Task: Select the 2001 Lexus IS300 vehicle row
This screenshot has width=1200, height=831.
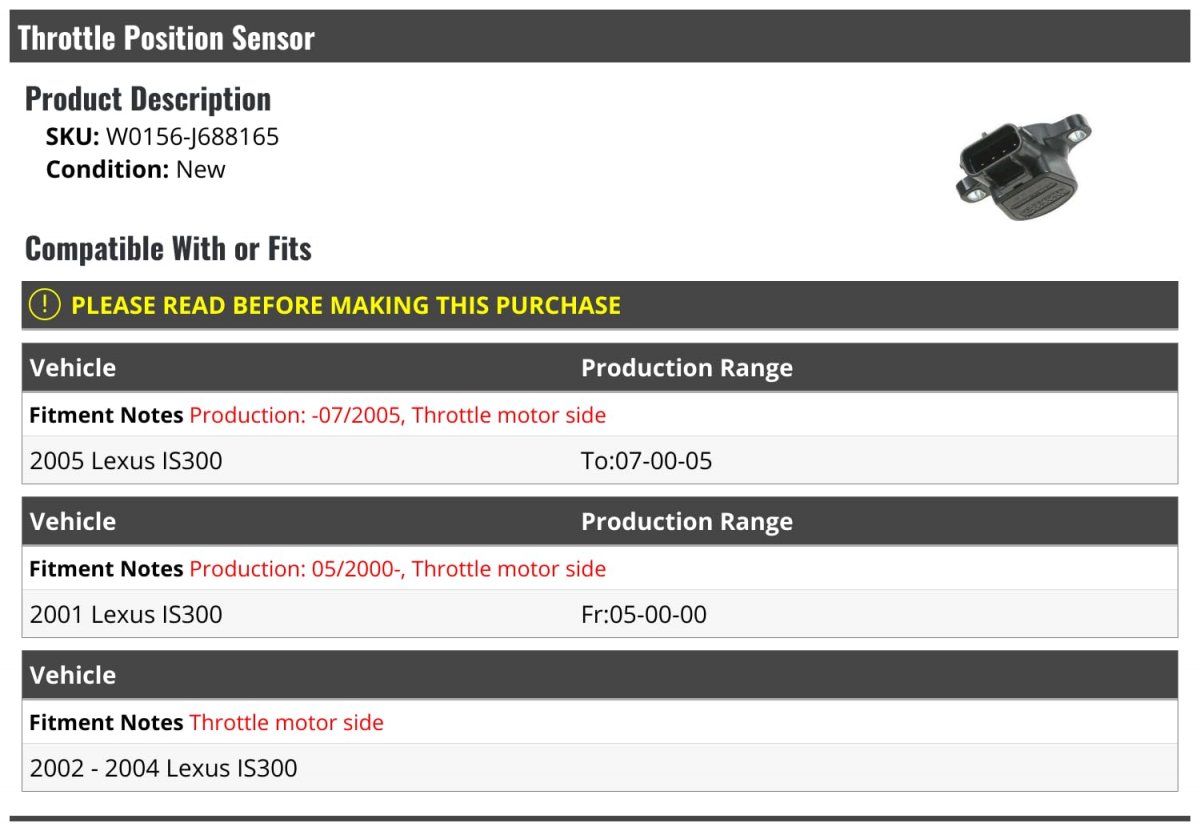Action: point(126,614)
